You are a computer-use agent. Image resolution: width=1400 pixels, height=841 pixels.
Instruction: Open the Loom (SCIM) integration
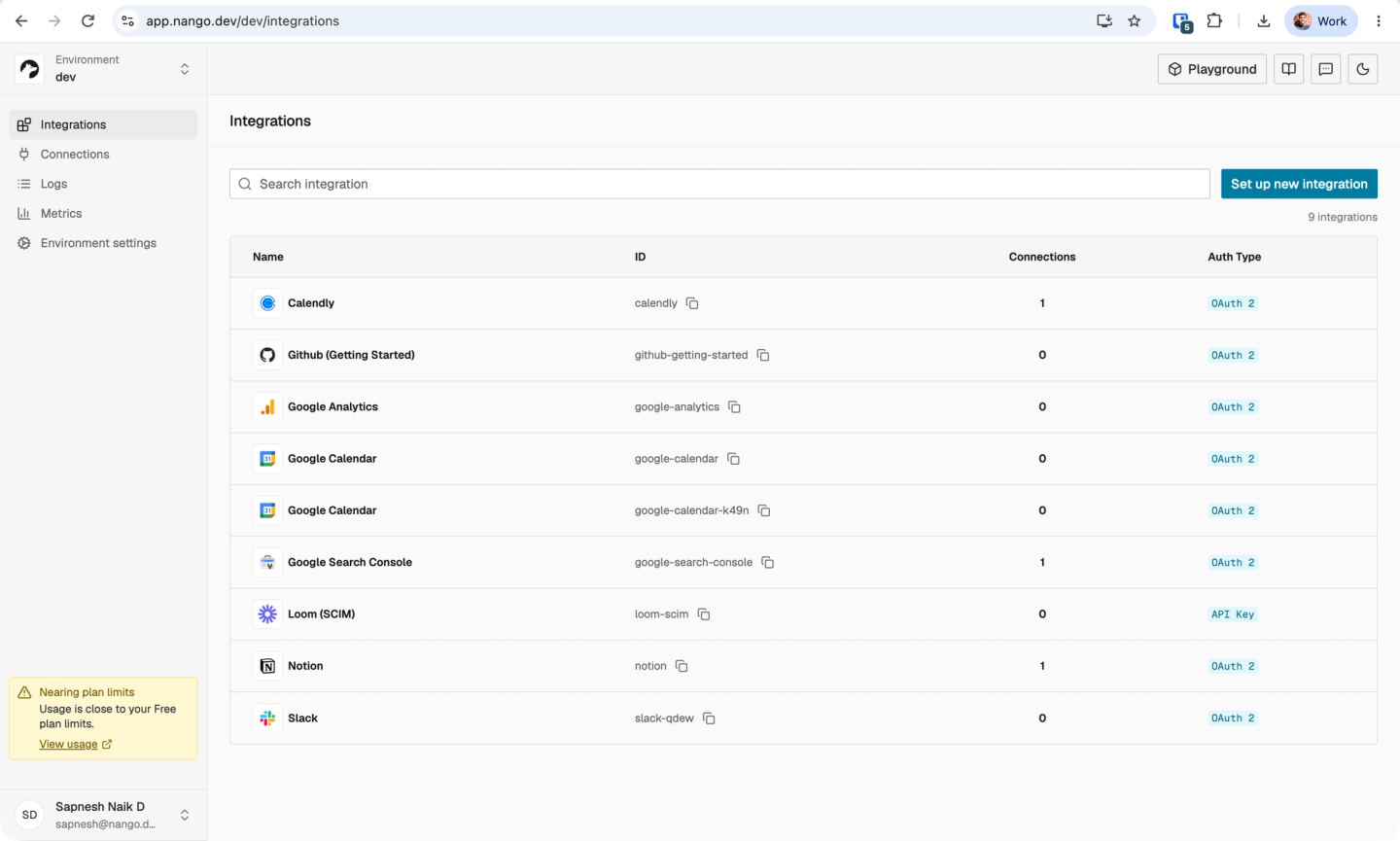point(803,614)
